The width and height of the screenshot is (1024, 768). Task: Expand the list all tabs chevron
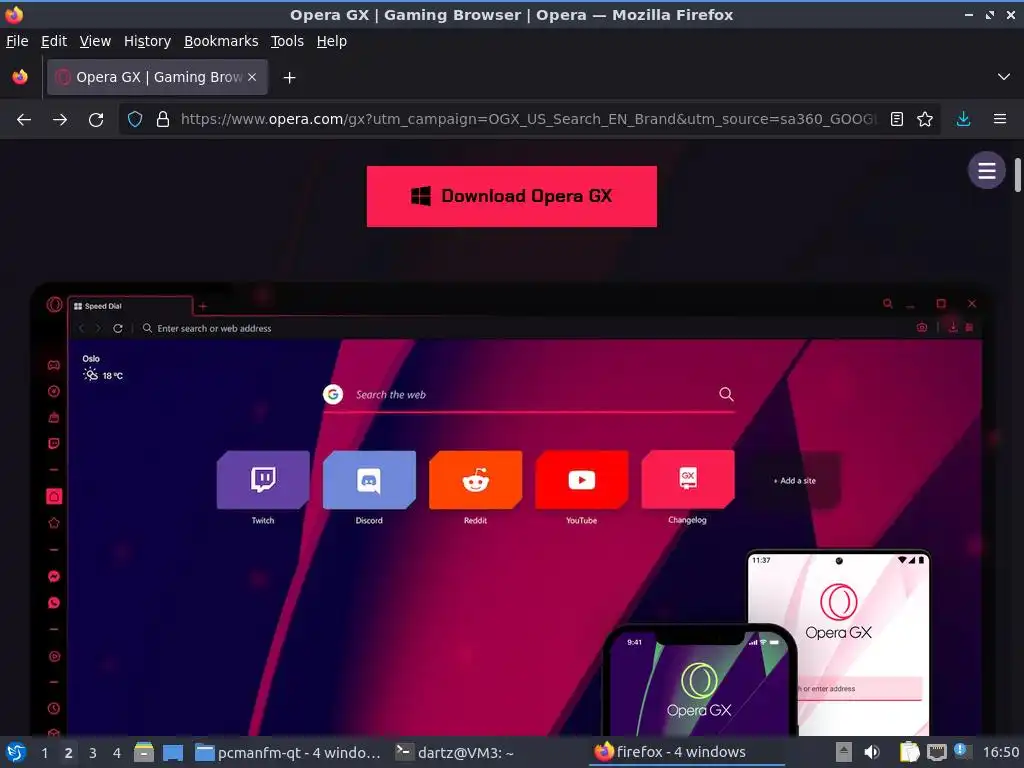[1004, 77]
